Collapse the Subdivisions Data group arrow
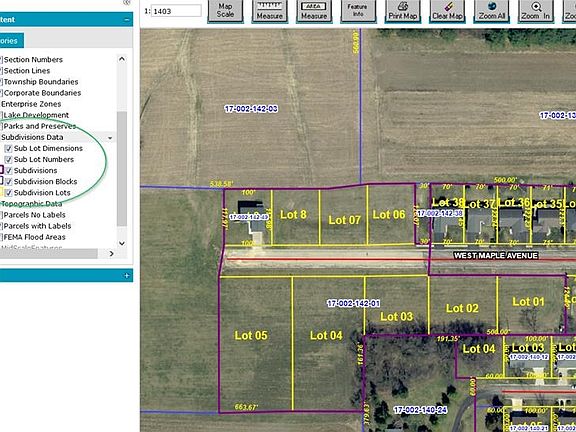 (110, 138)
